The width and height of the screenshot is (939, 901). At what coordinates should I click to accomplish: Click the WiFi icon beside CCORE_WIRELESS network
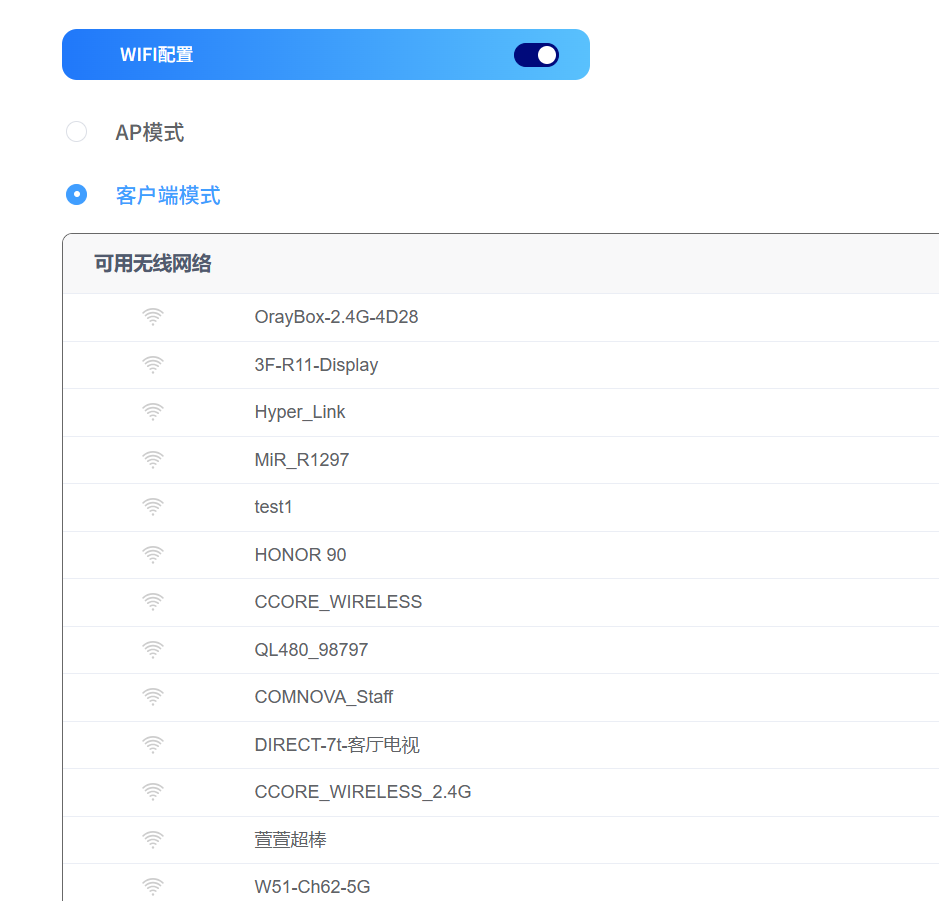click(x=153, y=602)
